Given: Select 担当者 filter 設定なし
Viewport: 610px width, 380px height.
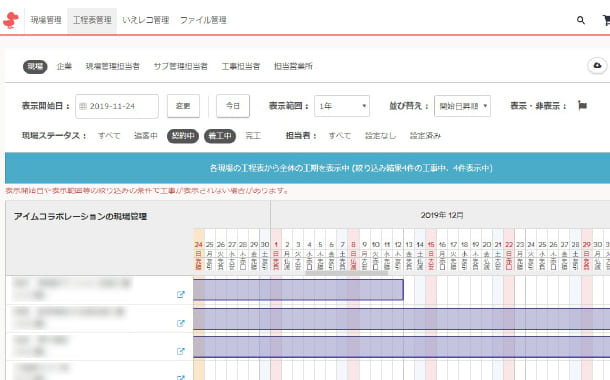Looking at the screenshot, I should 380,136.
